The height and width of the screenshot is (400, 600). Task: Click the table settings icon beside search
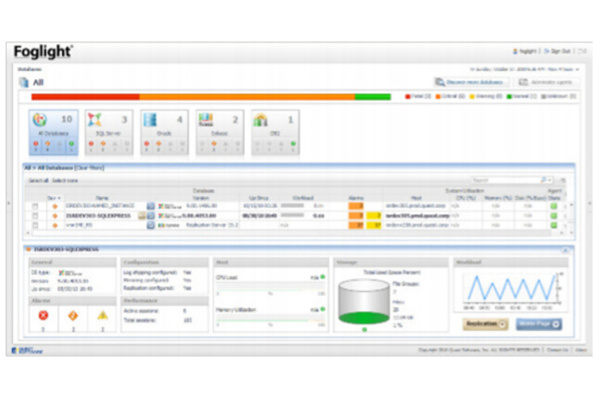[563, 180]
